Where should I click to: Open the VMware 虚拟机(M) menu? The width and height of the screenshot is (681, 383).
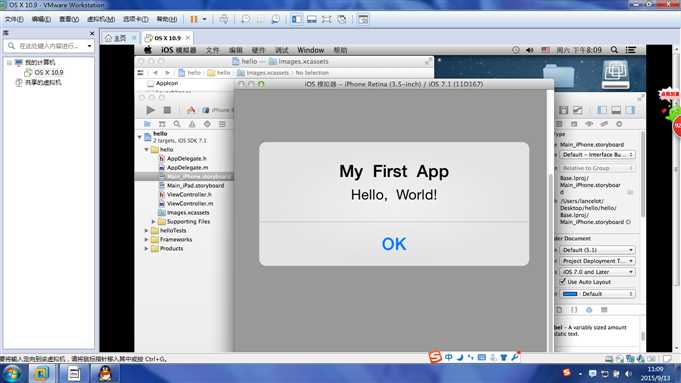[101, 19]
